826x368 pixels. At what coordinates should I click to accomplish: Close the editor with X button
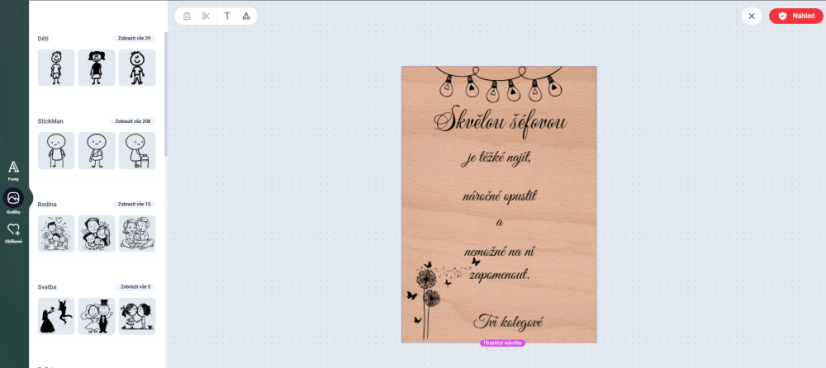[x=752, y=16]
